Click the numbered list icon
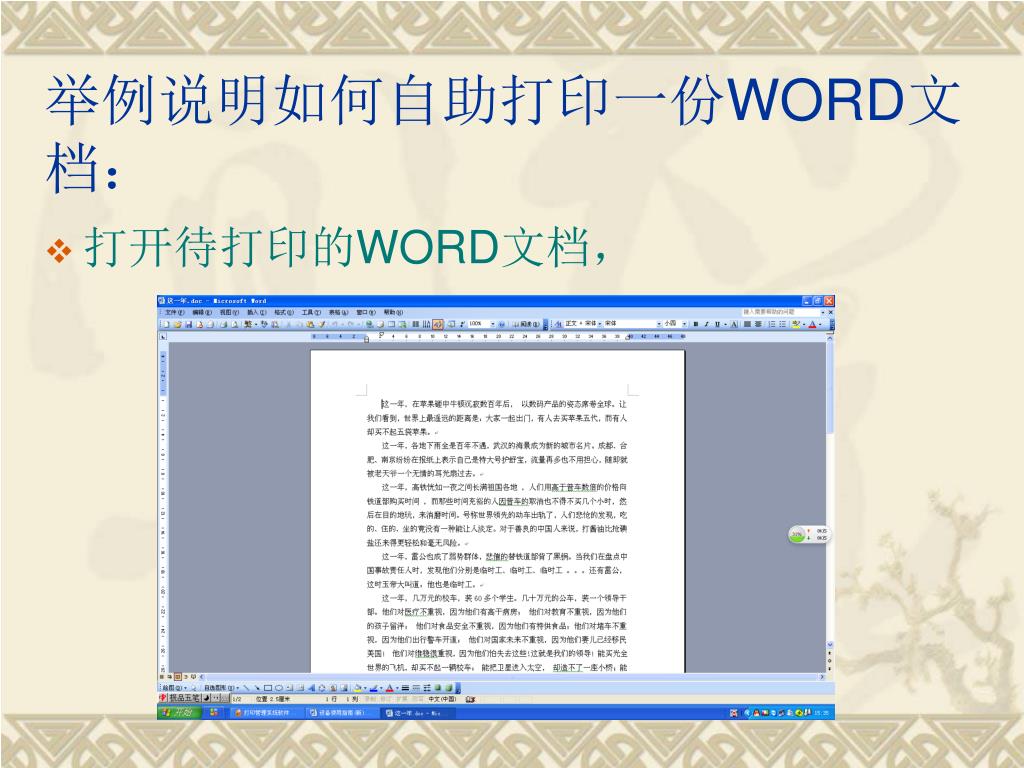This screenshot has height=768, width=1024. point(772,324)
